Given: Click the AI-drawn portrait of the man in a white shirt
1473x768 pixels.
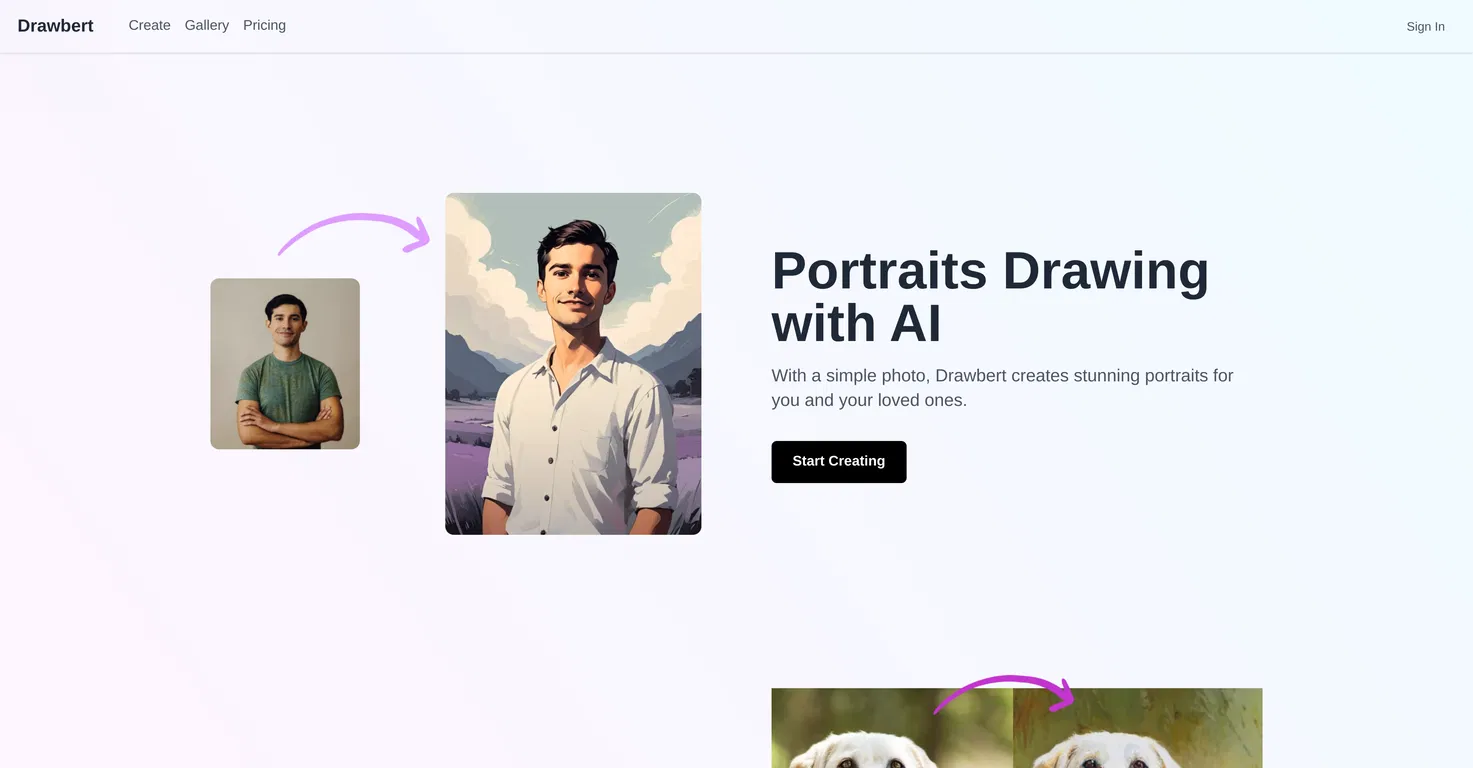Looking at the screenshot, I should [573, 364].
